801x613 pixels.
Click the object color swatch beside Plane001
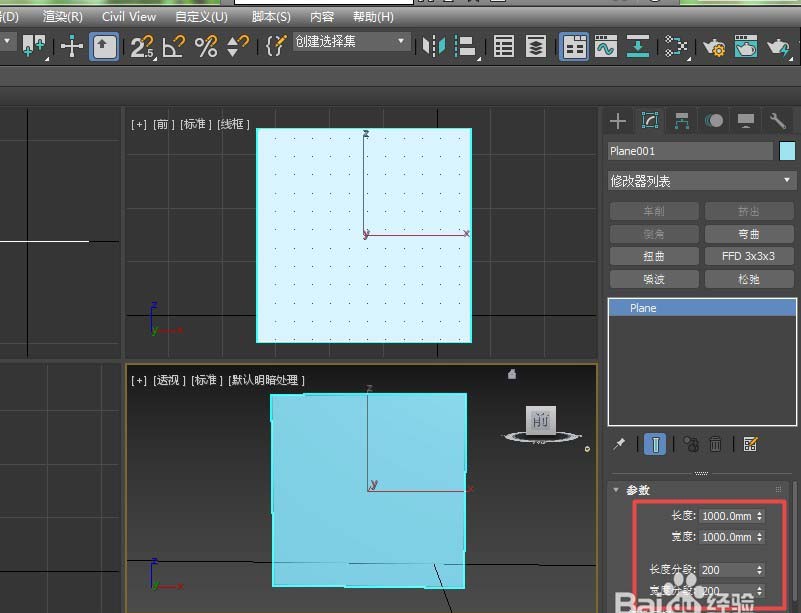(x=787, y=151)
